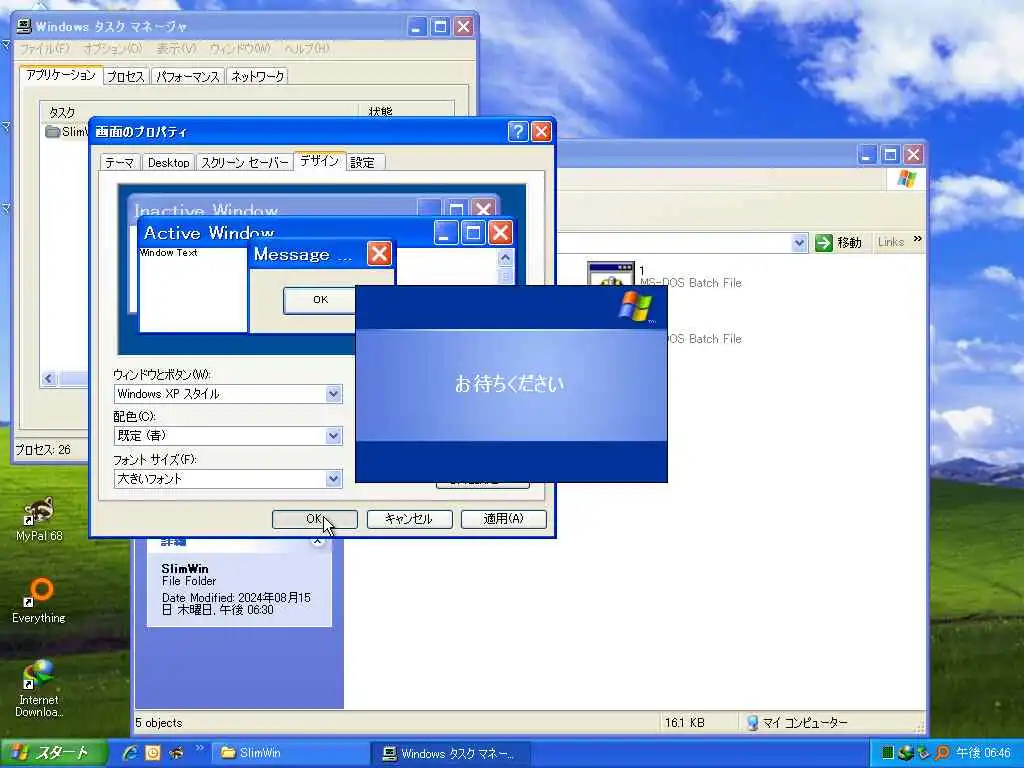Click the third quick launch icon

[x=176, y=752]
